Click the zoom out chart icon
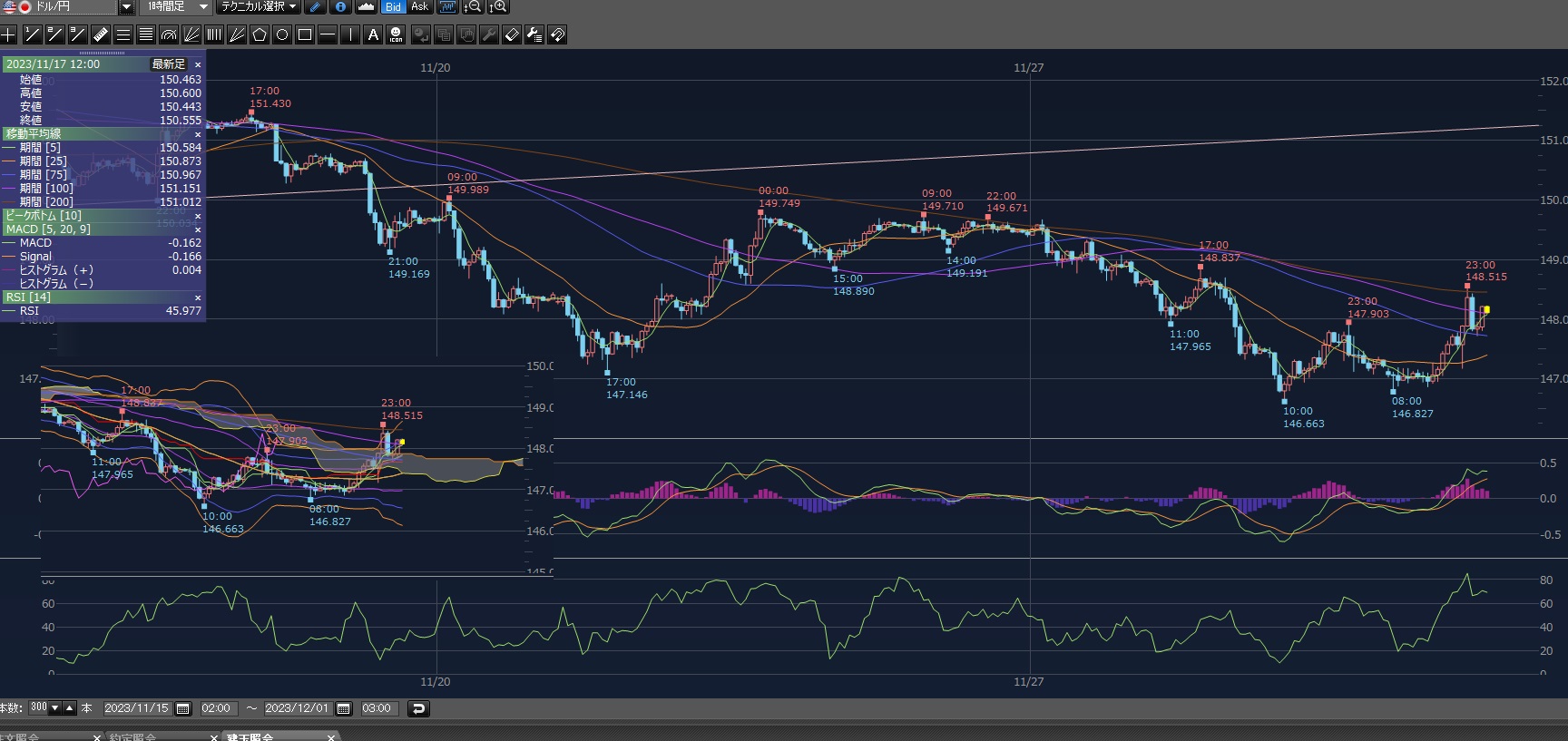Image resolution: width=1568 pixels, height=741 pixels. pyautogui.click(x=473, y=7)
